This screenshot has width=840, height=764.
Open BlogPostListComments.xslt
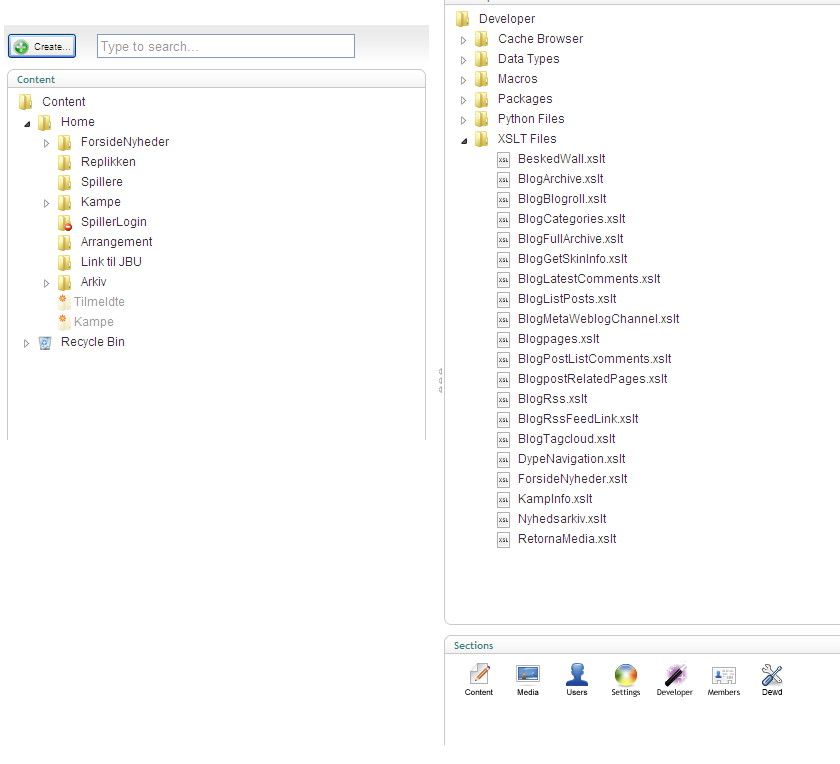click(x=594, y=358)
